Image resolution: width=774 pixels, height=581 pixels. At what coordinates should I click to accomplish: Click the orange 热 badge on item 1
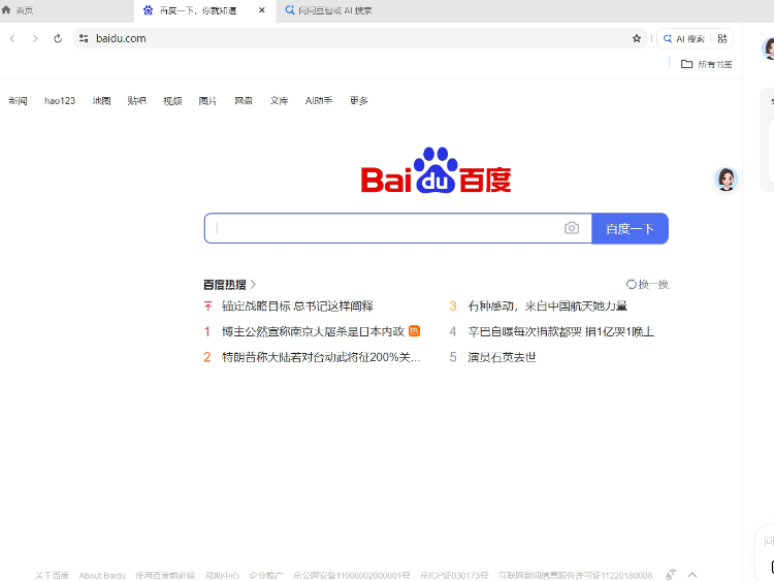coord(414,331)
